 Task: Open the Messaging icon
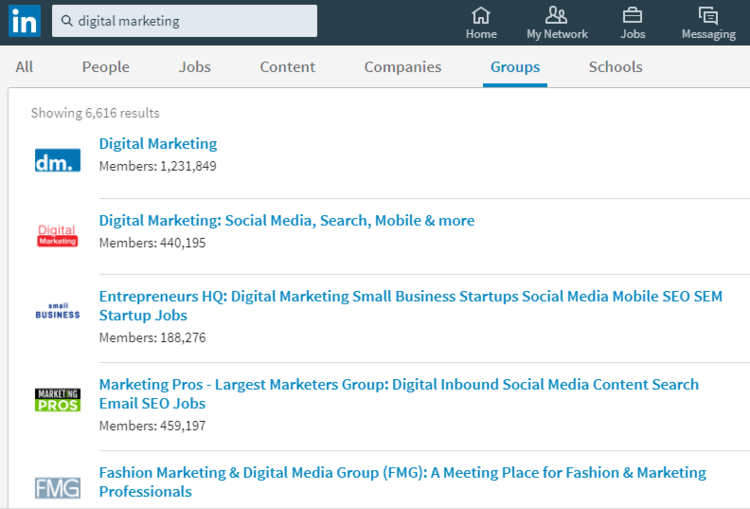pos(708,16)
